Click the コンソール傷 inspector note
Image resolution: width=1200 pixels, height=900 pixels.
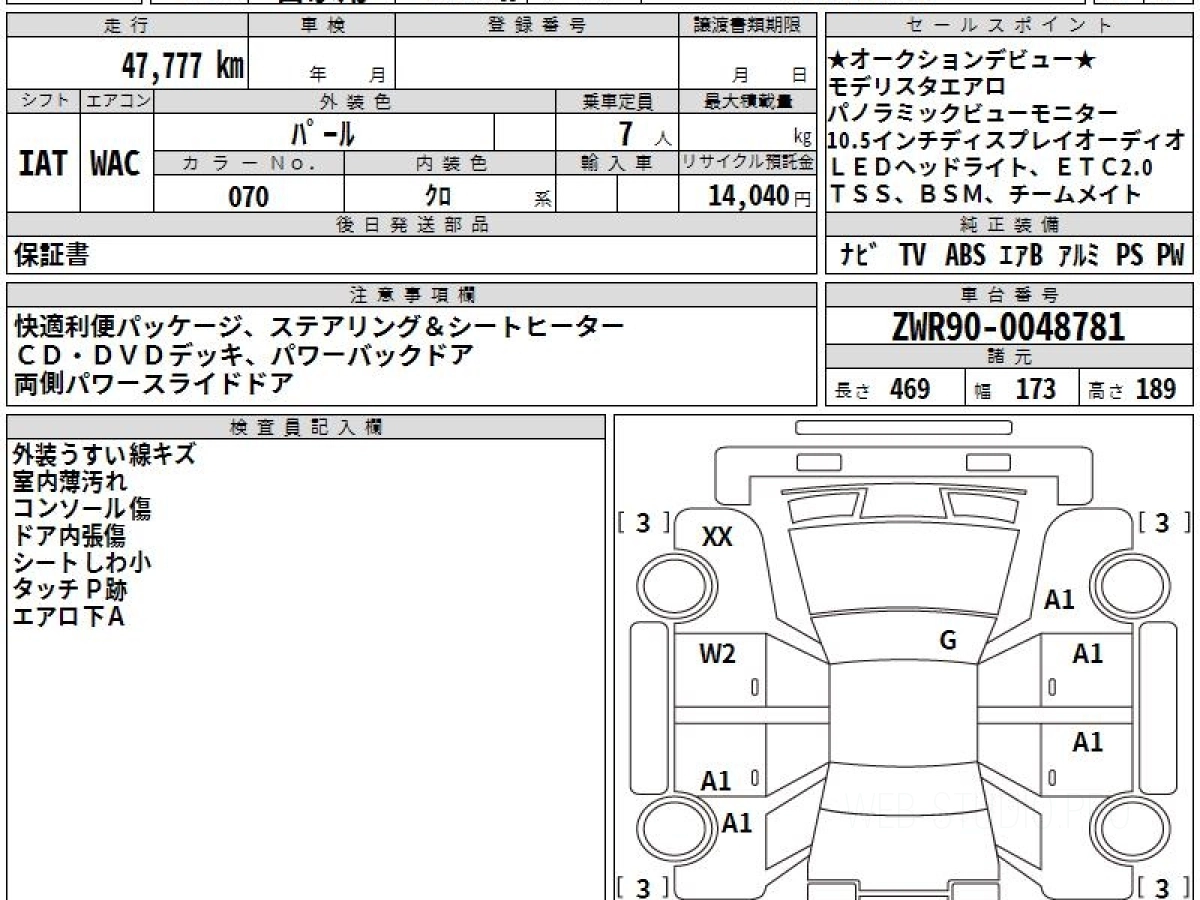click(x=82, y=509)
